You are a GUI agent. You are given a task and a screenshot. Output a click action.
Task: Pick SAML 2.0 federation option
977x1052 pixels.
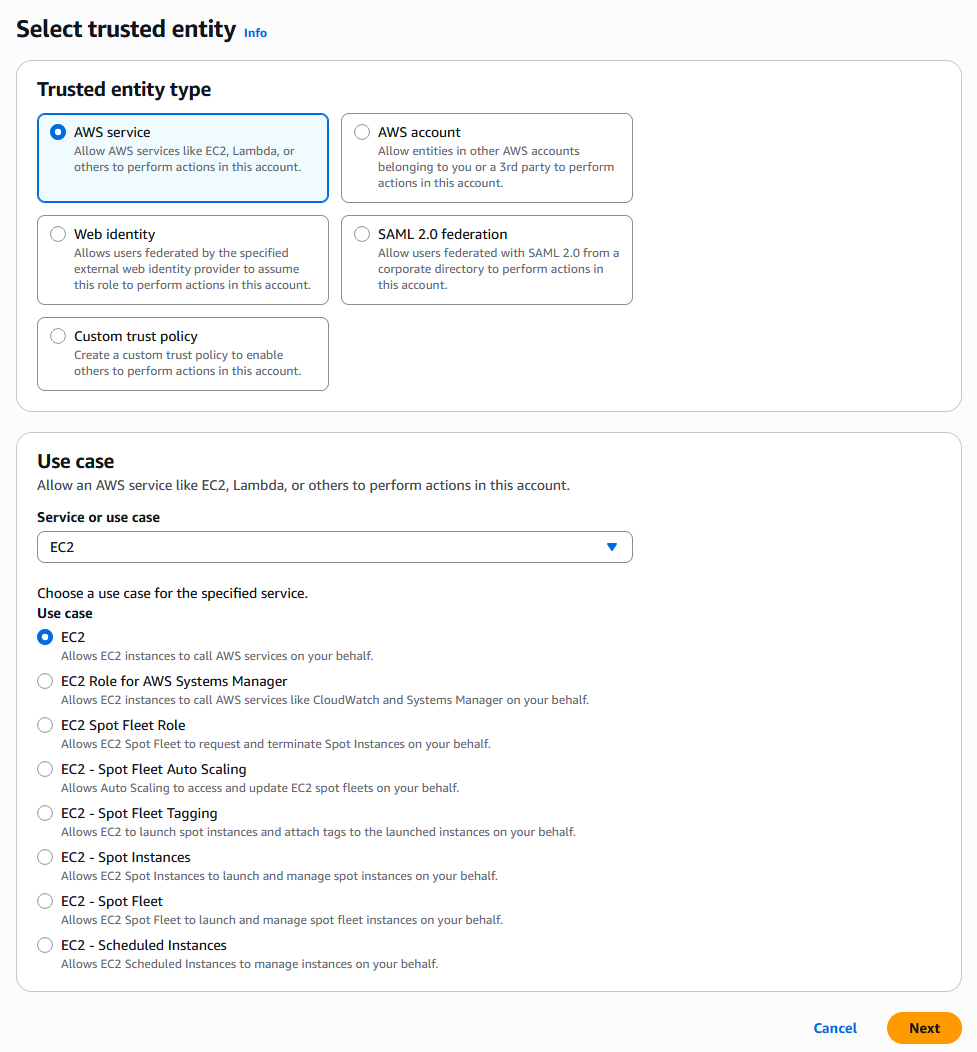362,234
